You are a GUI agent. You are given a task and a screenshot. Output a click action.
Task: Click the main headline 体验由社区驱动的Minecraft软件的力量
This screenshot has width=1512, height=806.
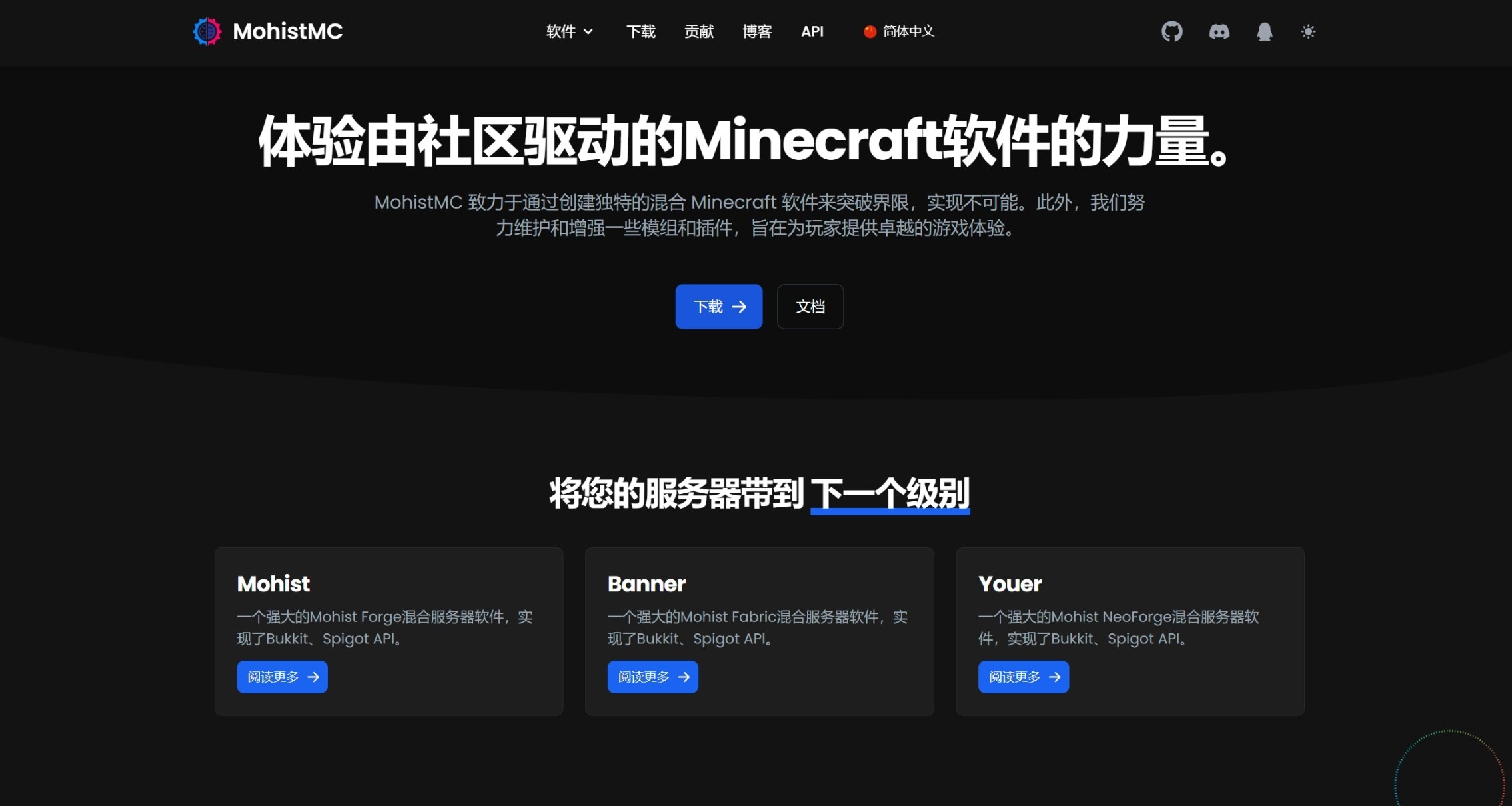tap(743, 141)
